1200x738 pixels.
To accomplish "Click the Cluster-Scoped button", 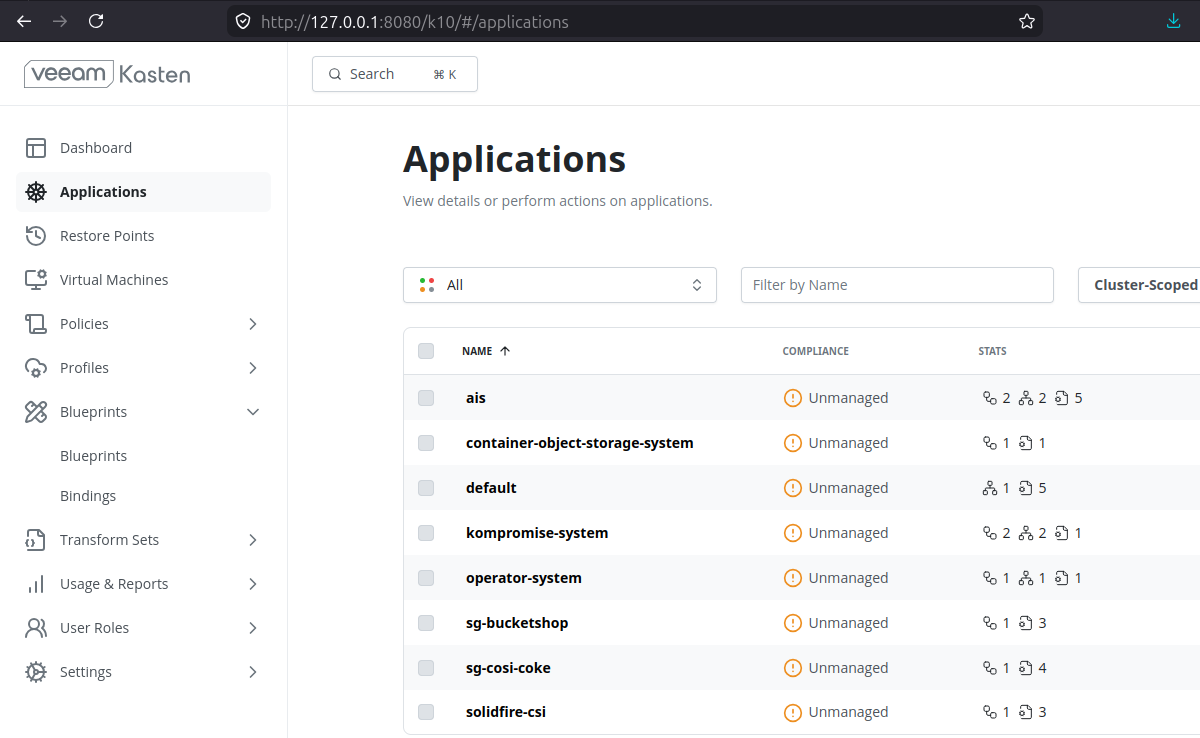I will (x=1140, y=285).
